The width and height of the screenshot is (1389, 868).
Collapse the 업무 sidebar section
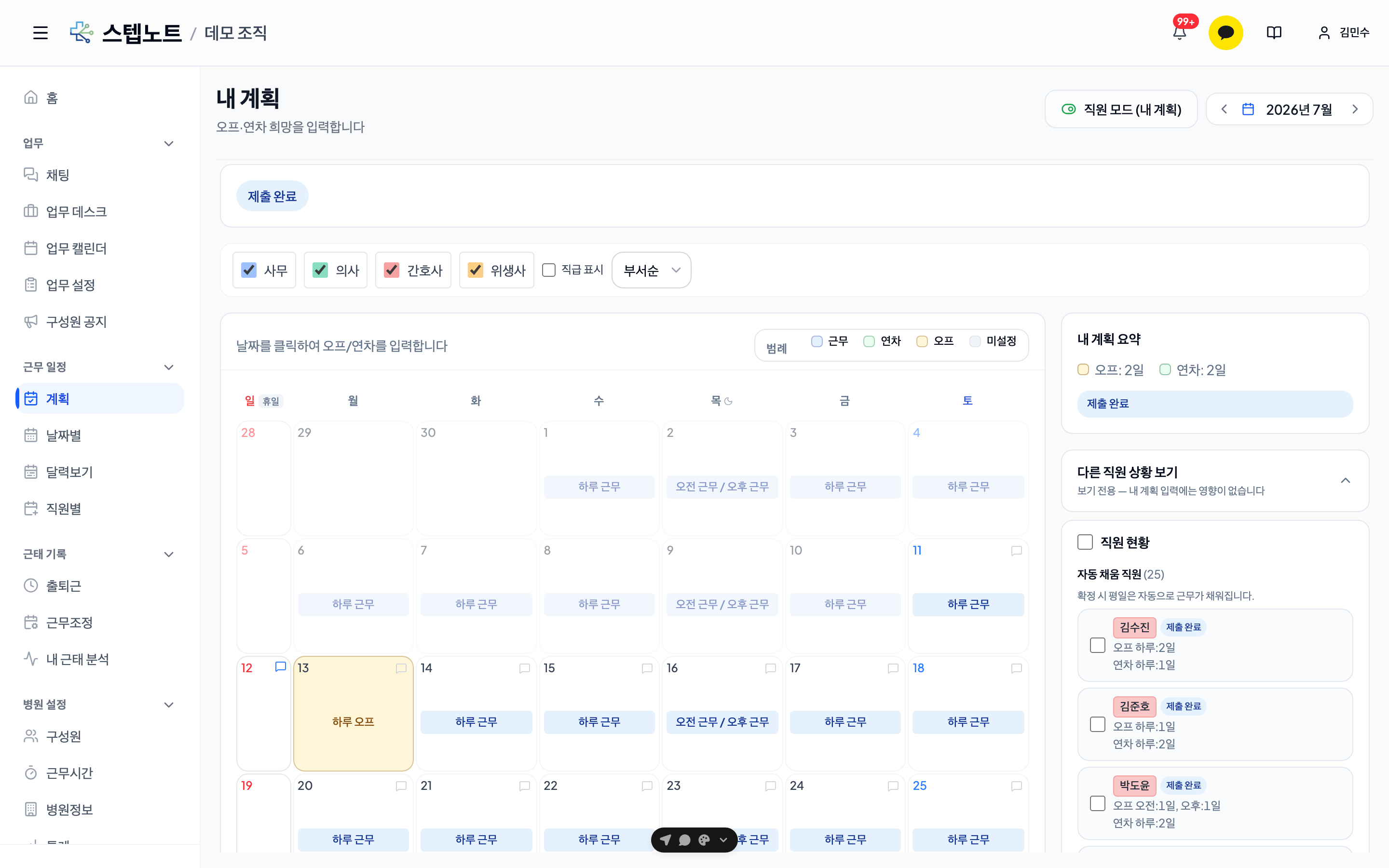pos(169,144)
